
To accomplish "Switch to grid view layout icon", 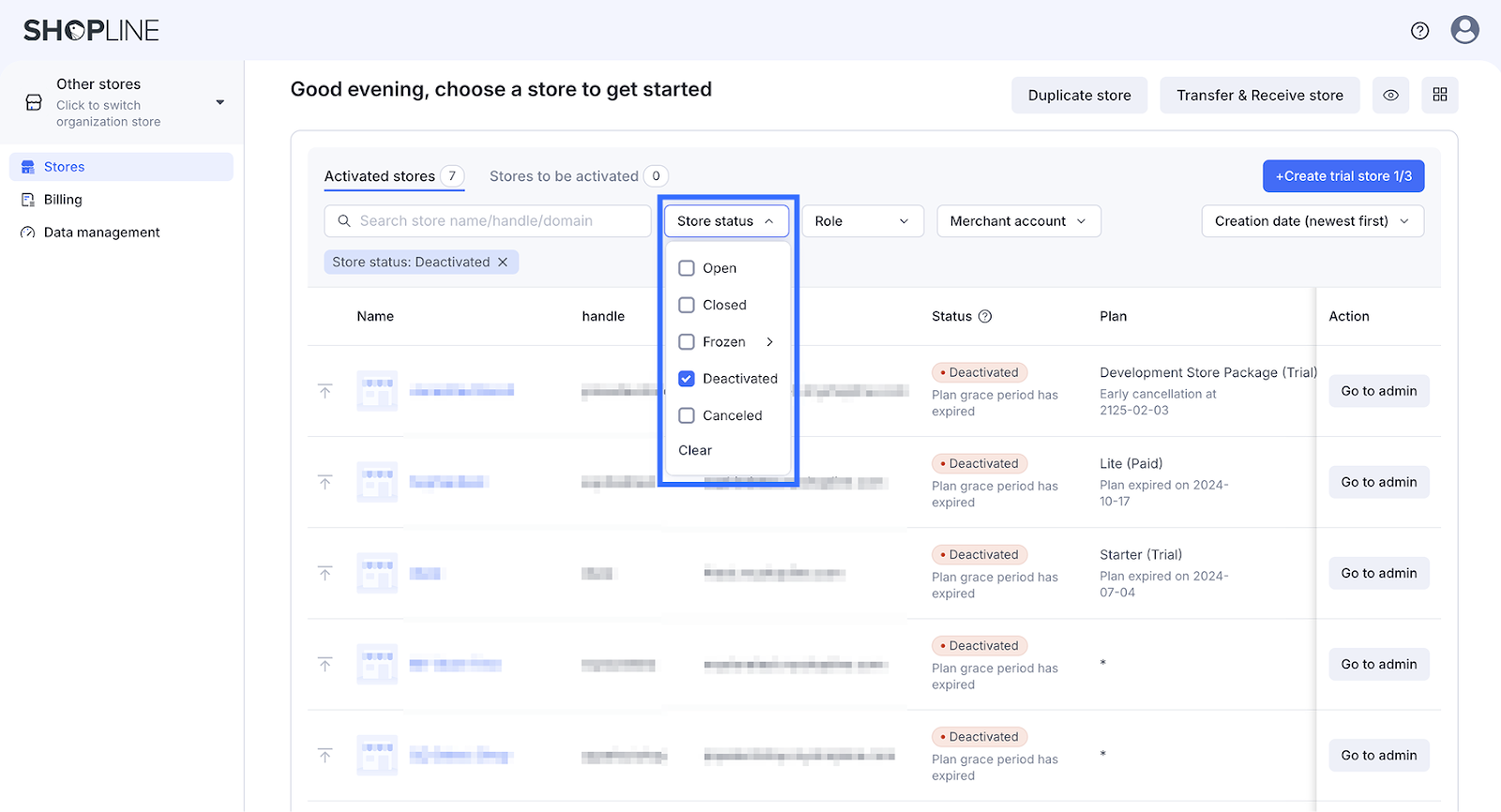I will [x=1439, y=96].
